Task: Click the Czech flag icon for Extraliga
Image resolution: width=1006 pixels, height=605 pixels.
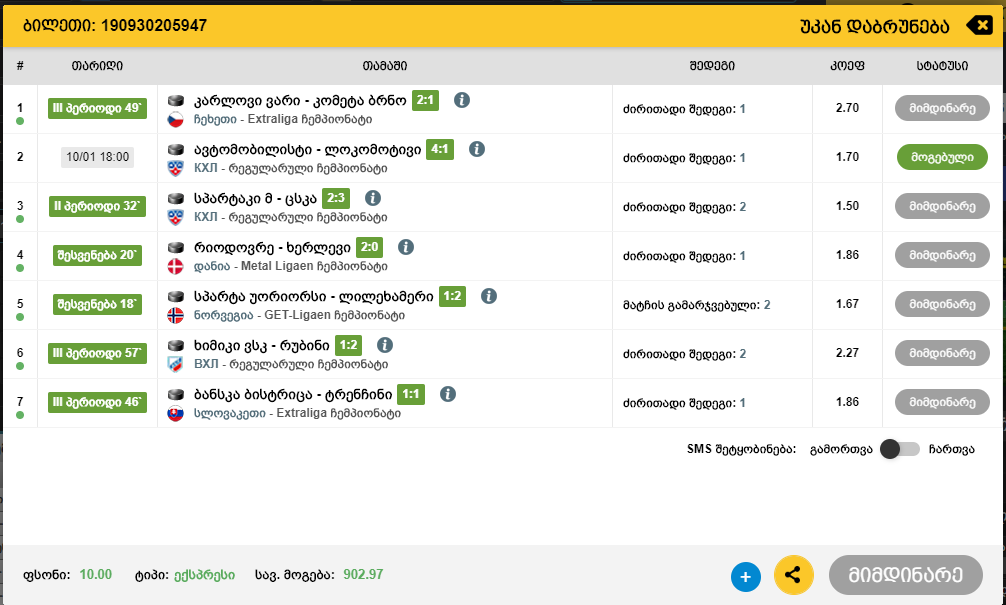Action: (x=175, y=119)
